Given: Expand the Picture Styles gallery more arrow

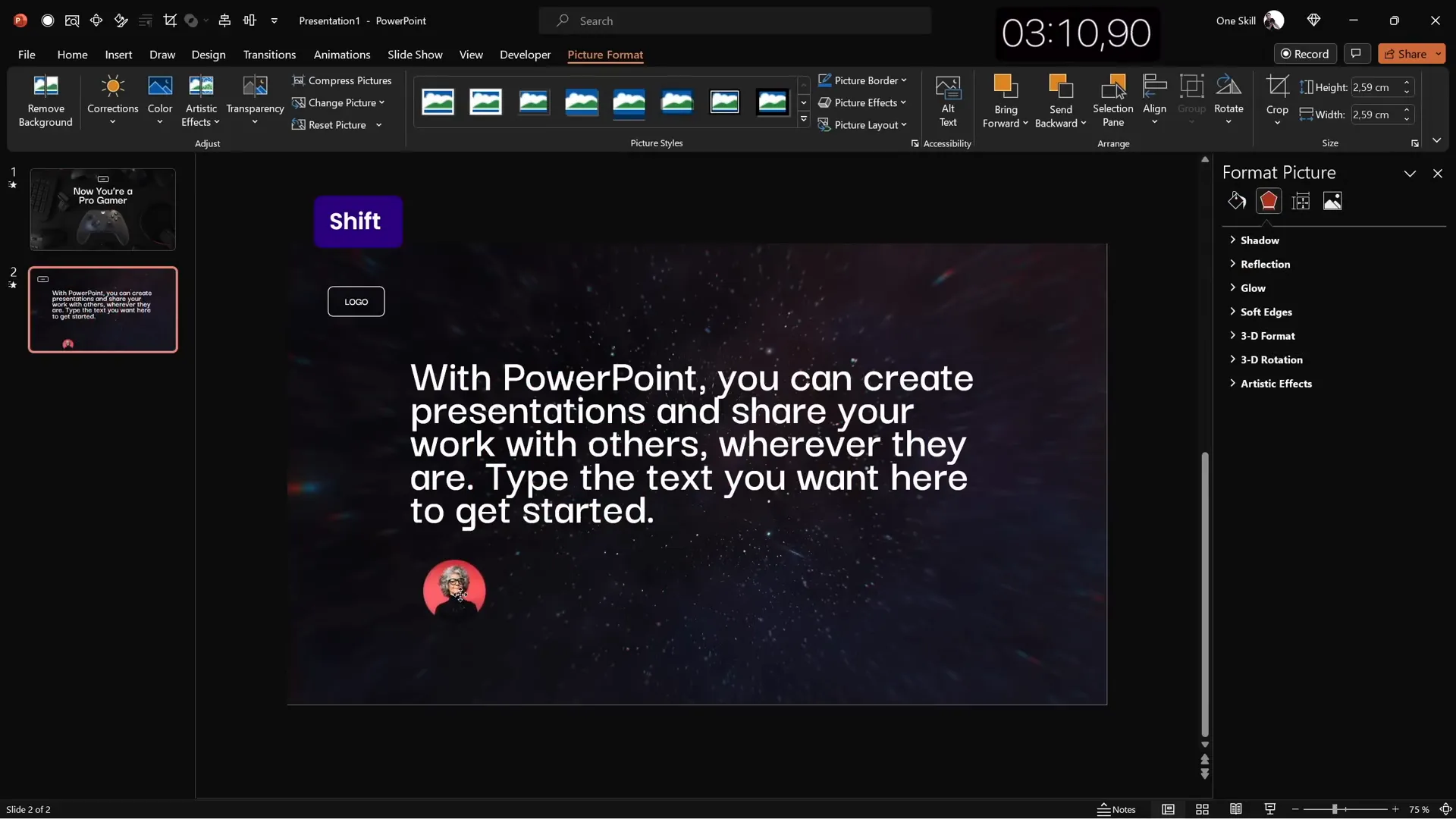Looking at the screenshot, I should click(804, 119).
